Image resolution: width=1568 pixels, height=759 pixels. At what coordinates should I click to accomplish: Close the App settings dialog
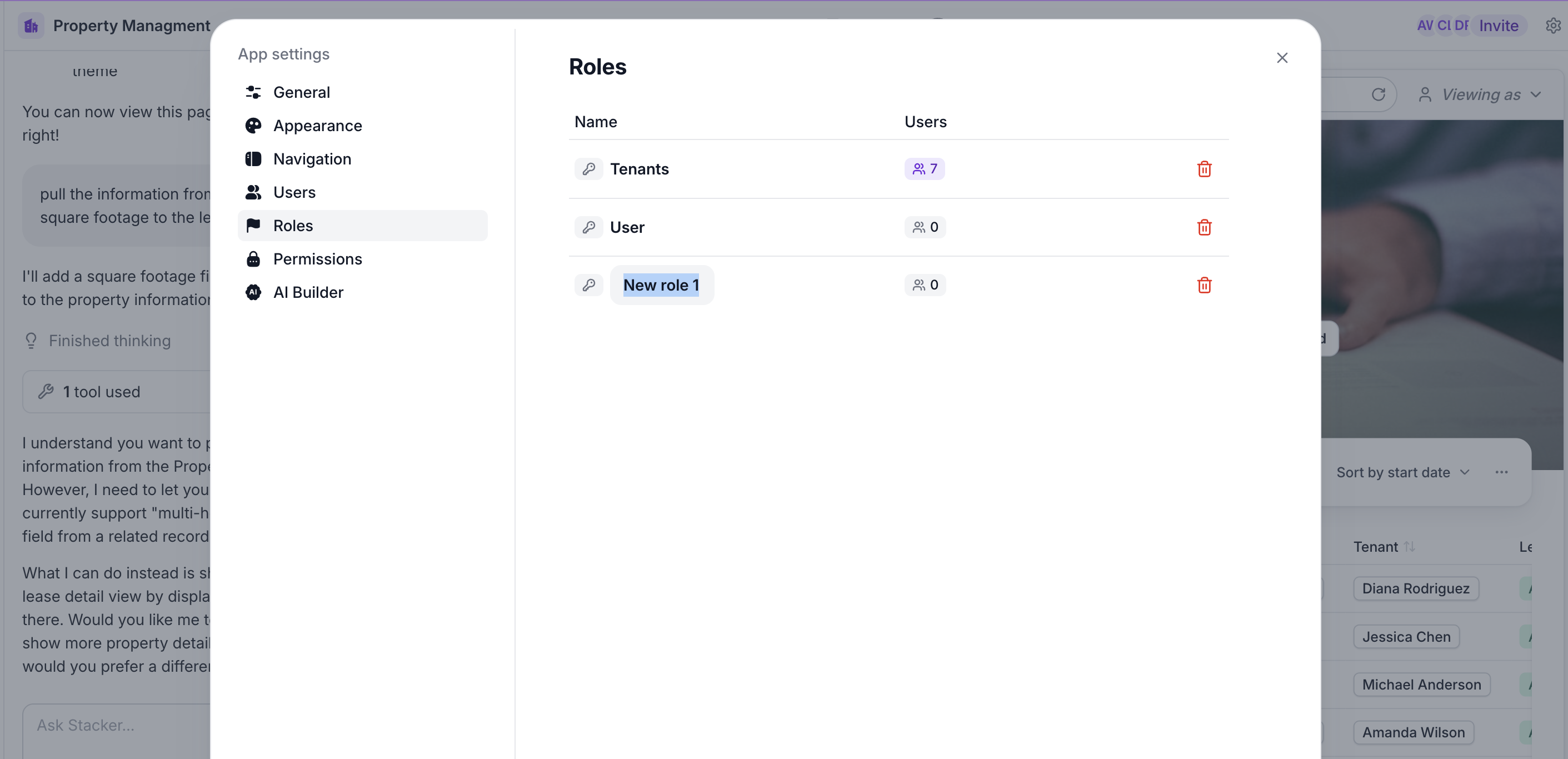coord(1282,58)
